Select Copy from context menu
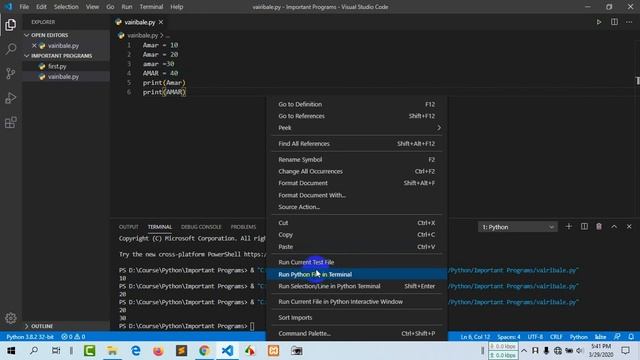640x360 pixels. coord(357,235)
